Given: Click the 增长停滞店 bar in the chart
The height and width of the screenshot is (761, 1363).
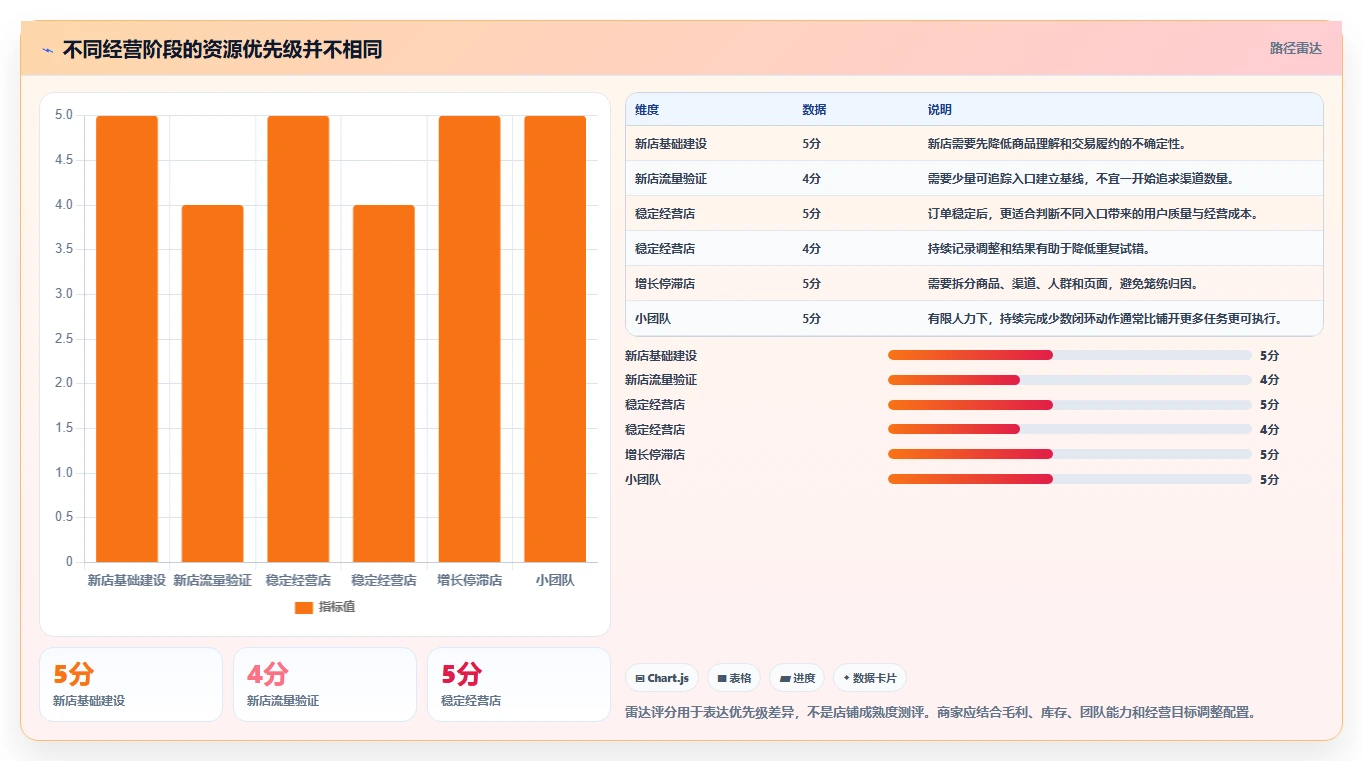Looking at the screenshot, I should 469,338.
